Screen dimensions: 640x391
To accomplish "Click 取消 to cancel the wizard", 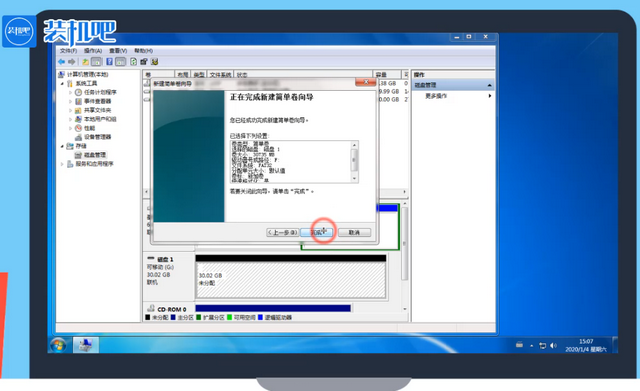I will pos(354,232).
